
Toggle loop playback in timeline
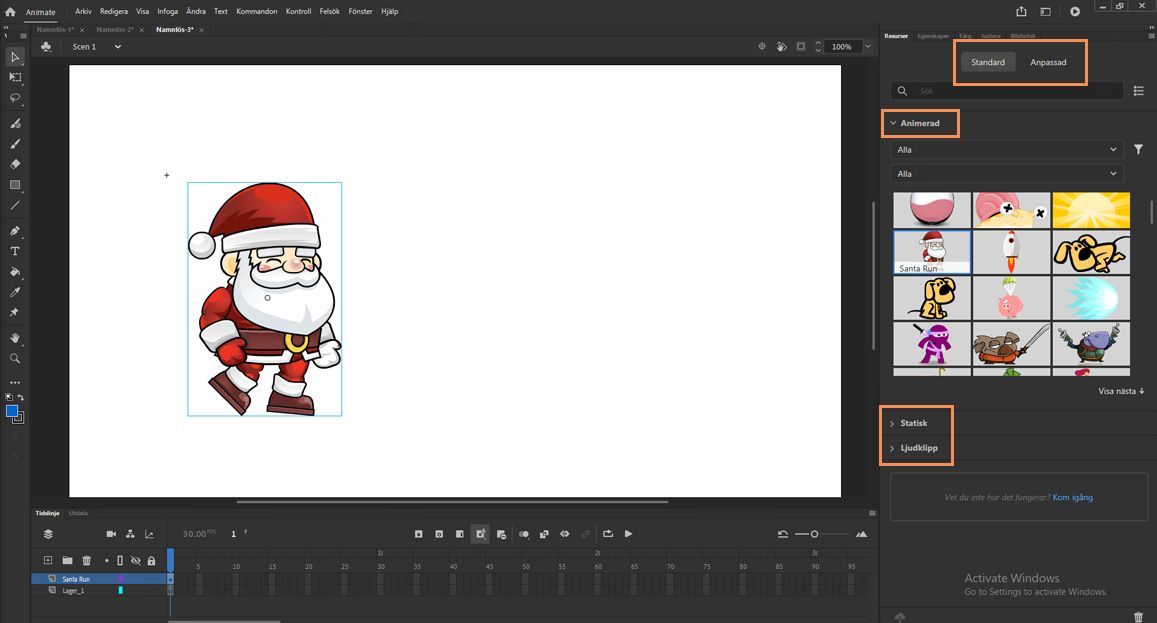click(608, 534)
